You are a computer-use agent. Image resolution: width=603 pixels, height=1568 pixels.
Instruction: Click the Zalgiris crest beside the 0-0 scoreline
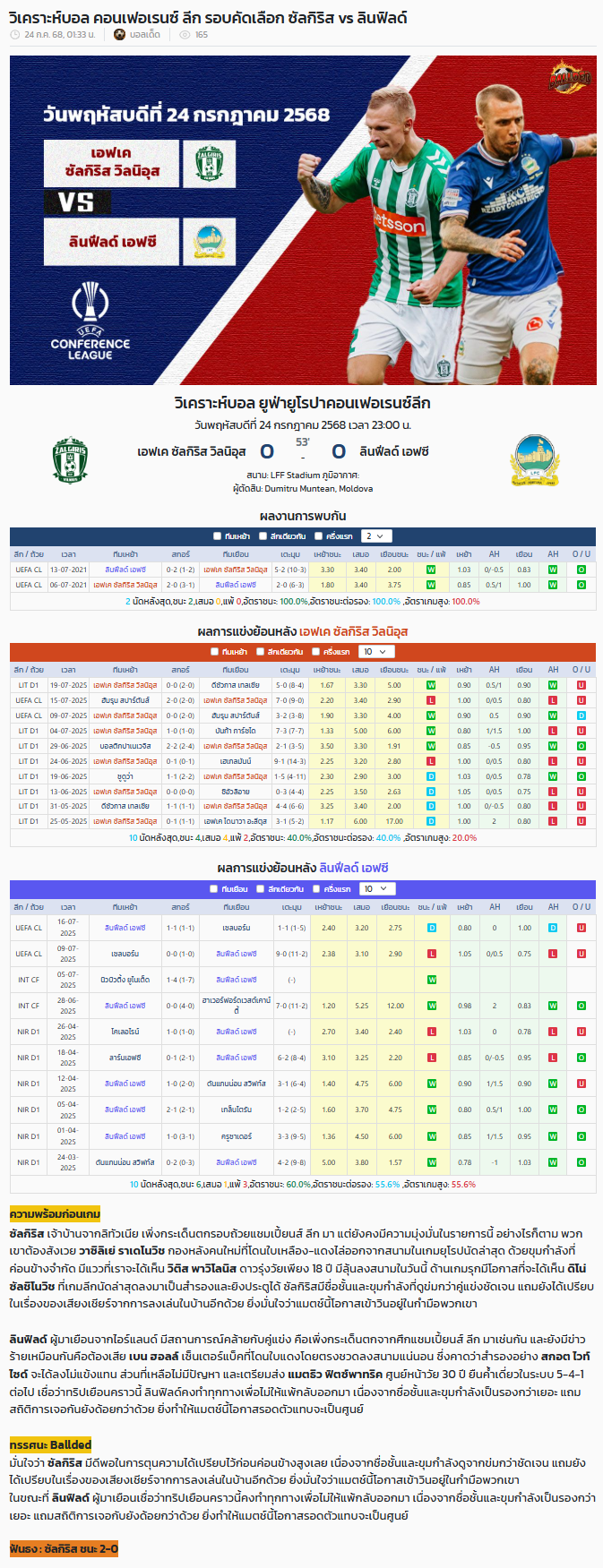(70, 459)
